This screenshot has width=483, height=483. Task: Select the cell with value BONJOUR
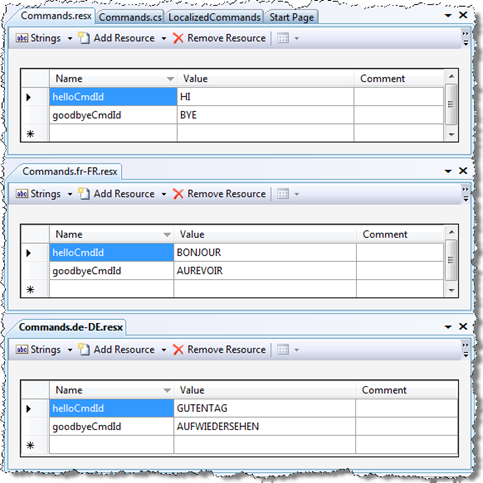(x=265, y=252)
